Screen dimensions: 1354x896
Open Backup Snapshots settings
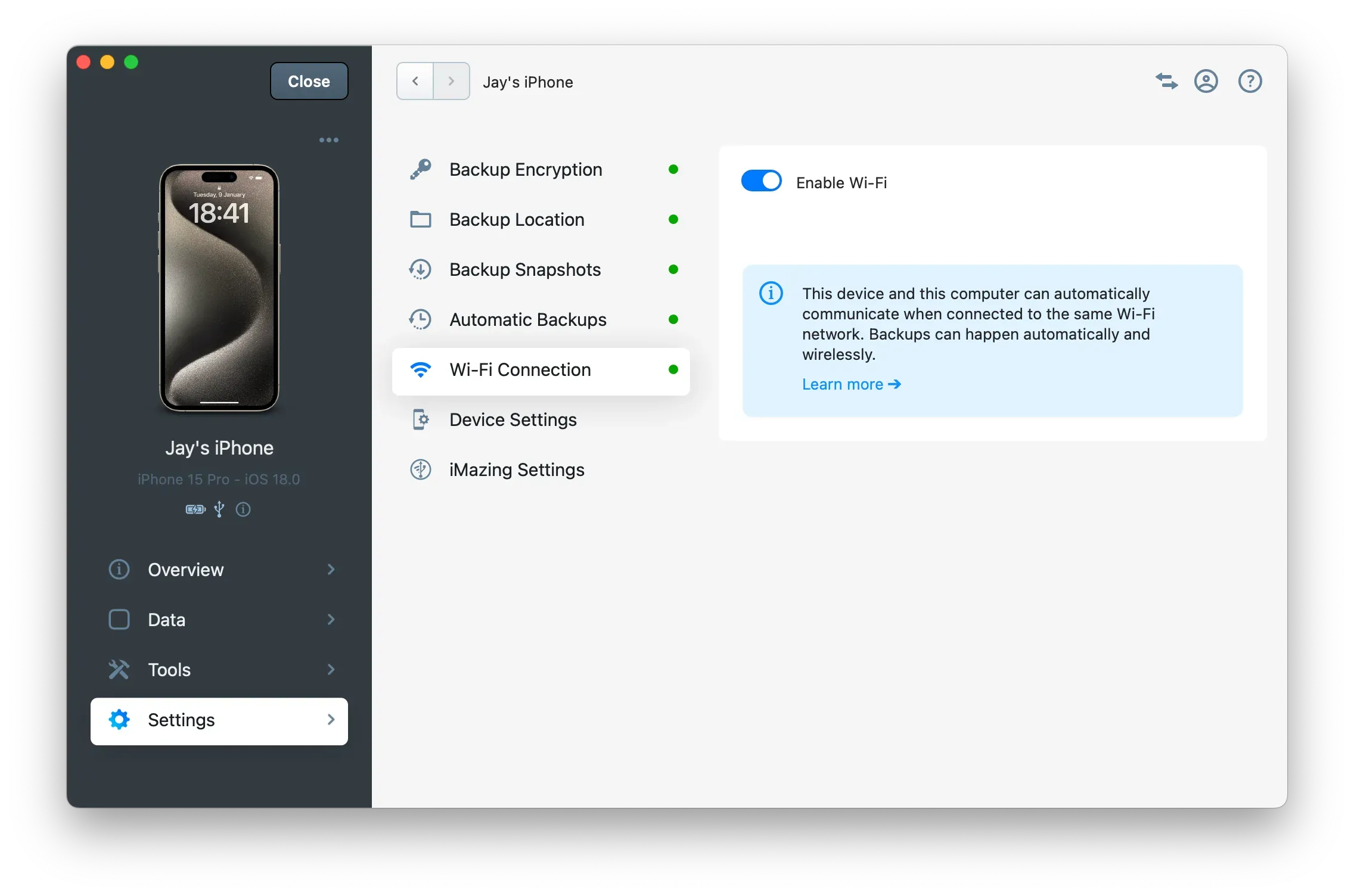click(x=421, y=269)
